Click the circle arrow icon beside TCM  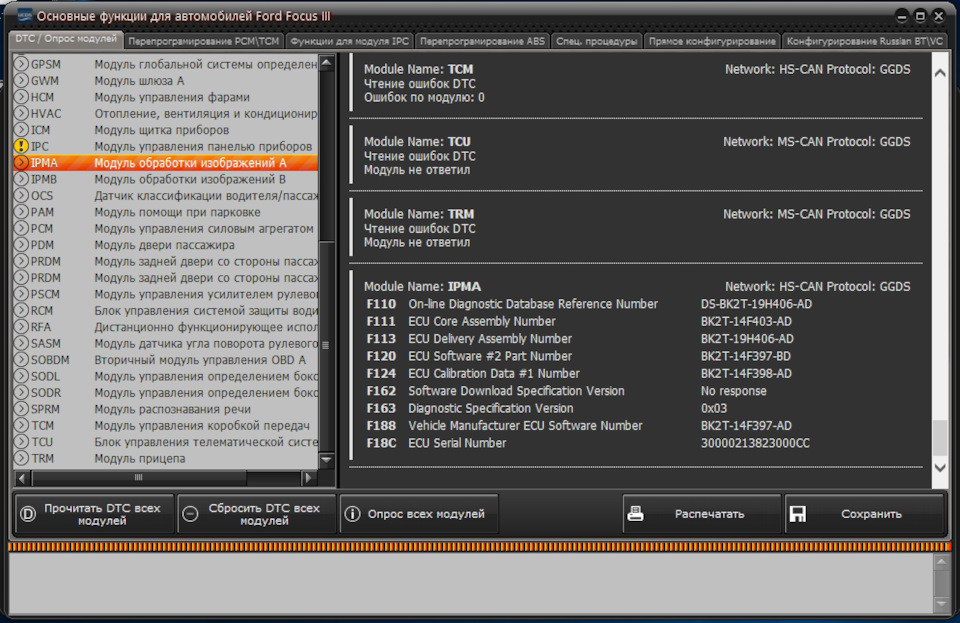(20, 426)
